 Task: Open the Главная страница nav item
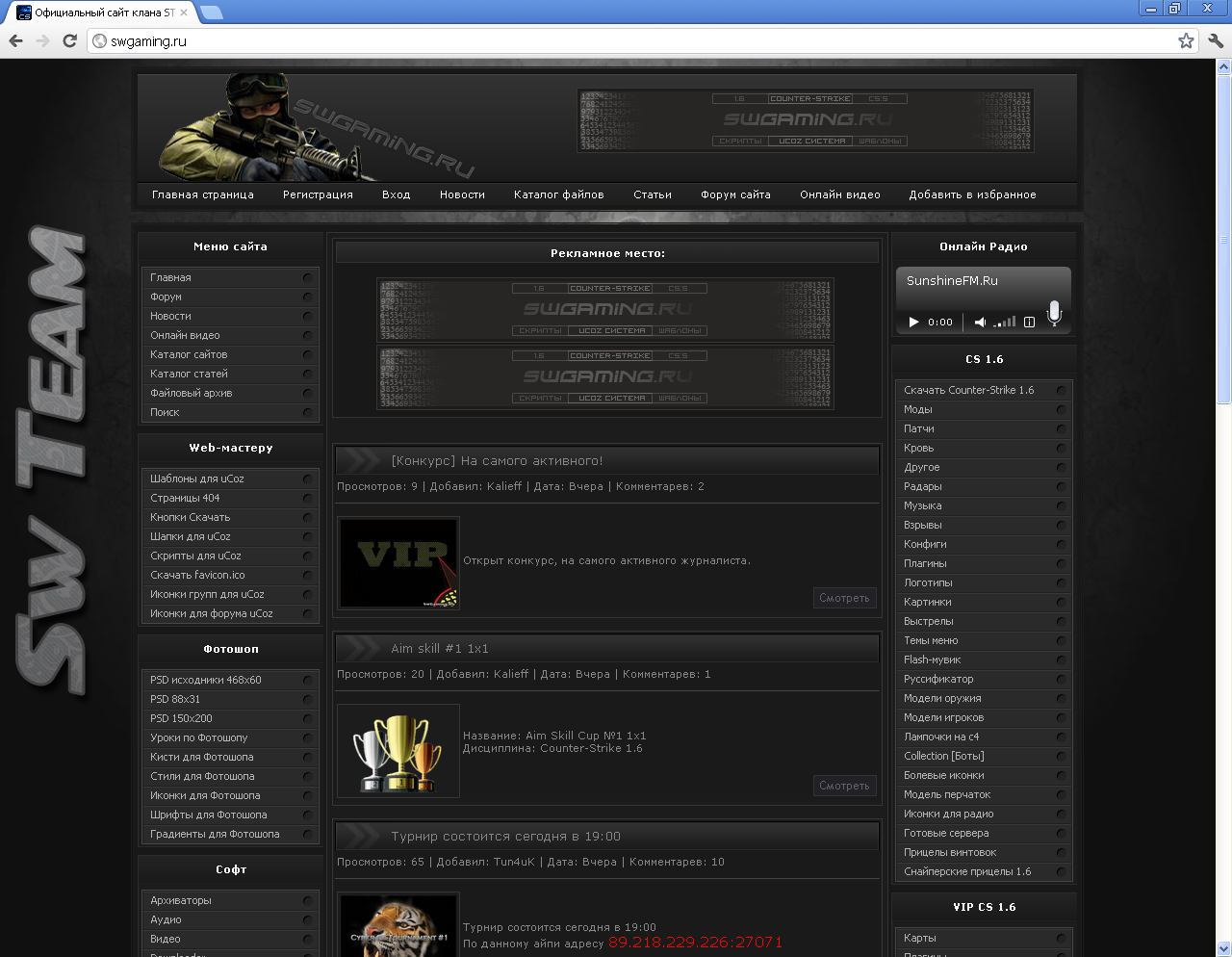click(x=203, y=194)
